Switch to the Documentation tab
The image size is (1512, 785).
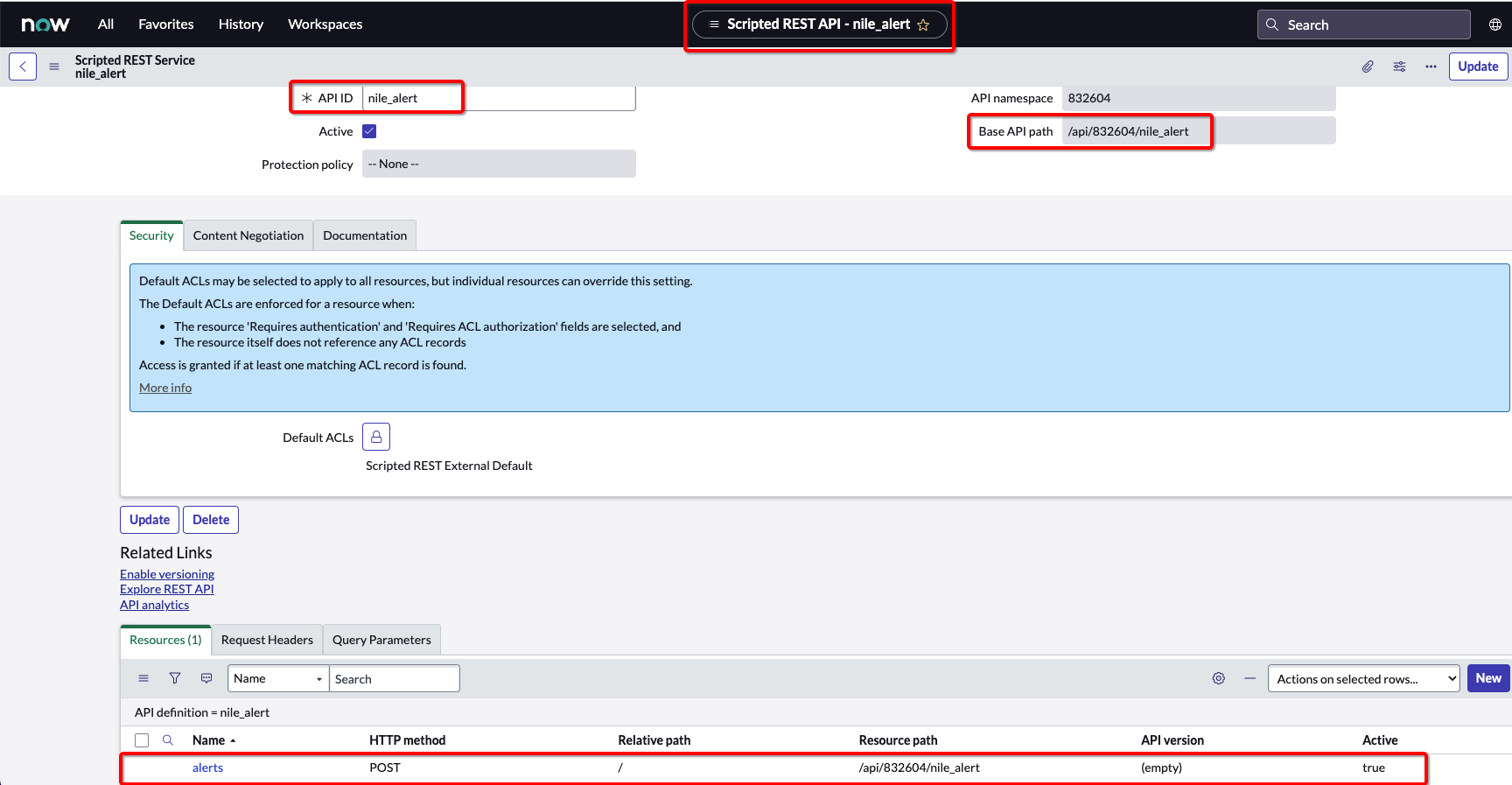365,235
